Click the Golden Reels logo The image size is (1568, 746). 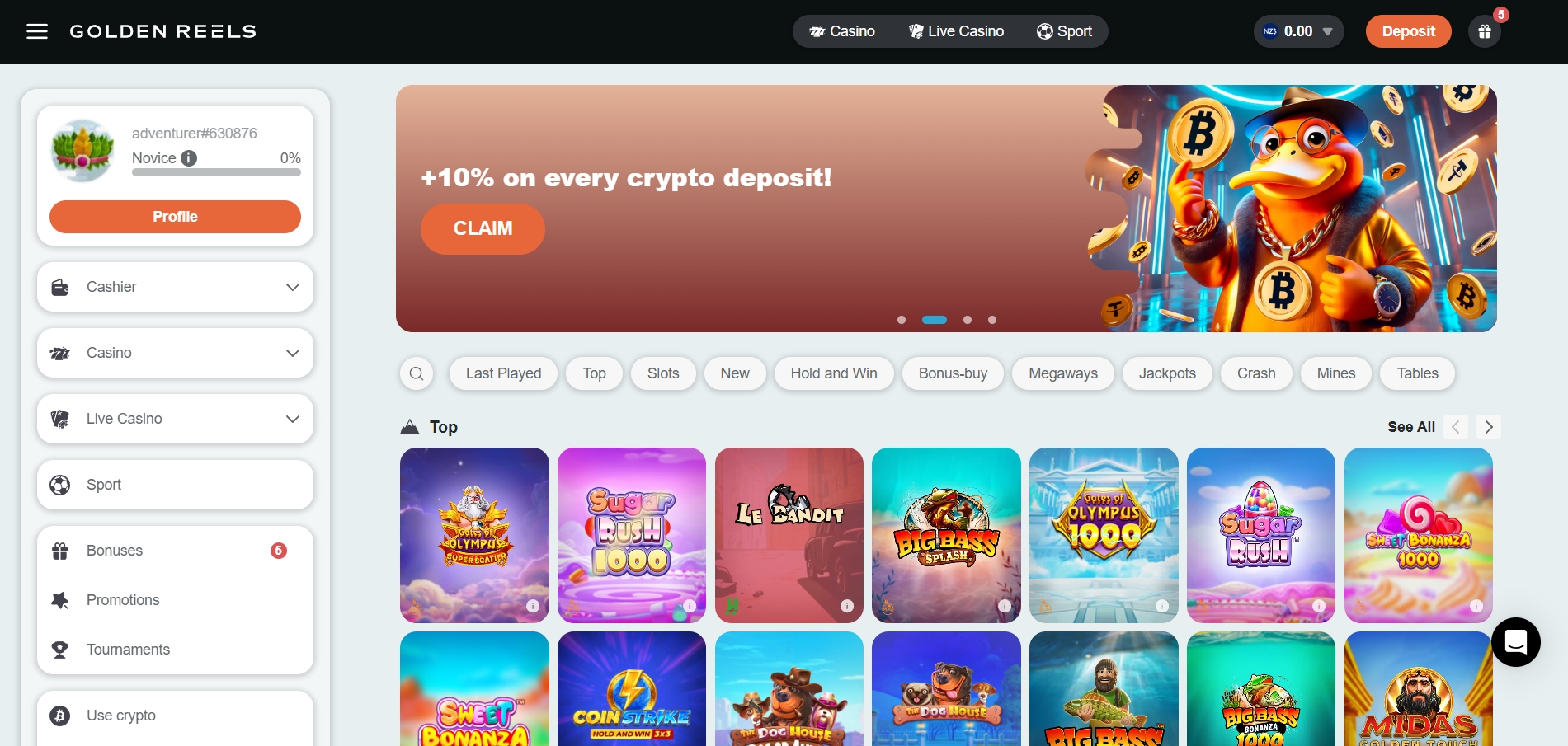tap(162, 31)
